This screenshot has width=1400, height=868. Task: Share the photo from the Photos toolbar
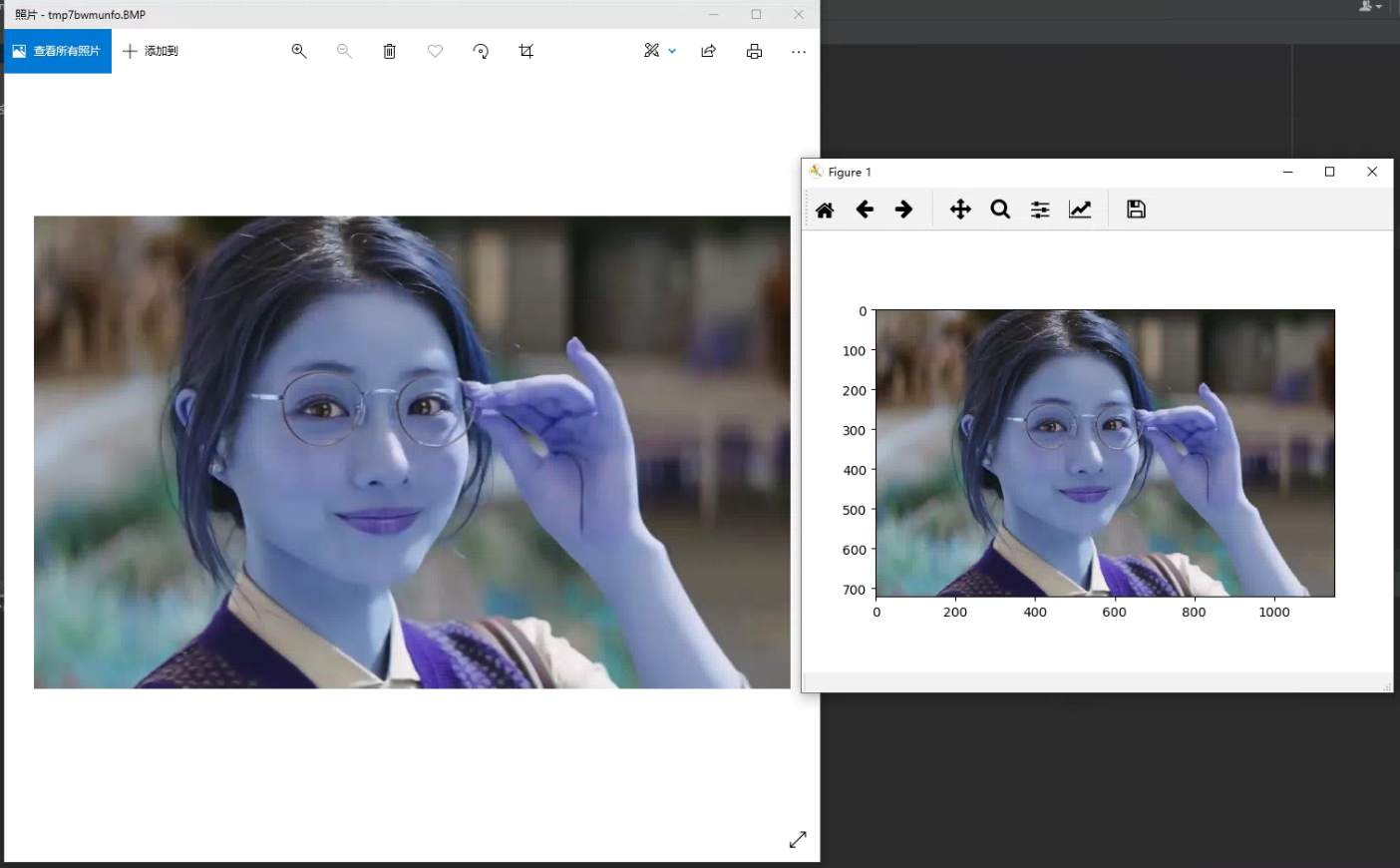709,51
